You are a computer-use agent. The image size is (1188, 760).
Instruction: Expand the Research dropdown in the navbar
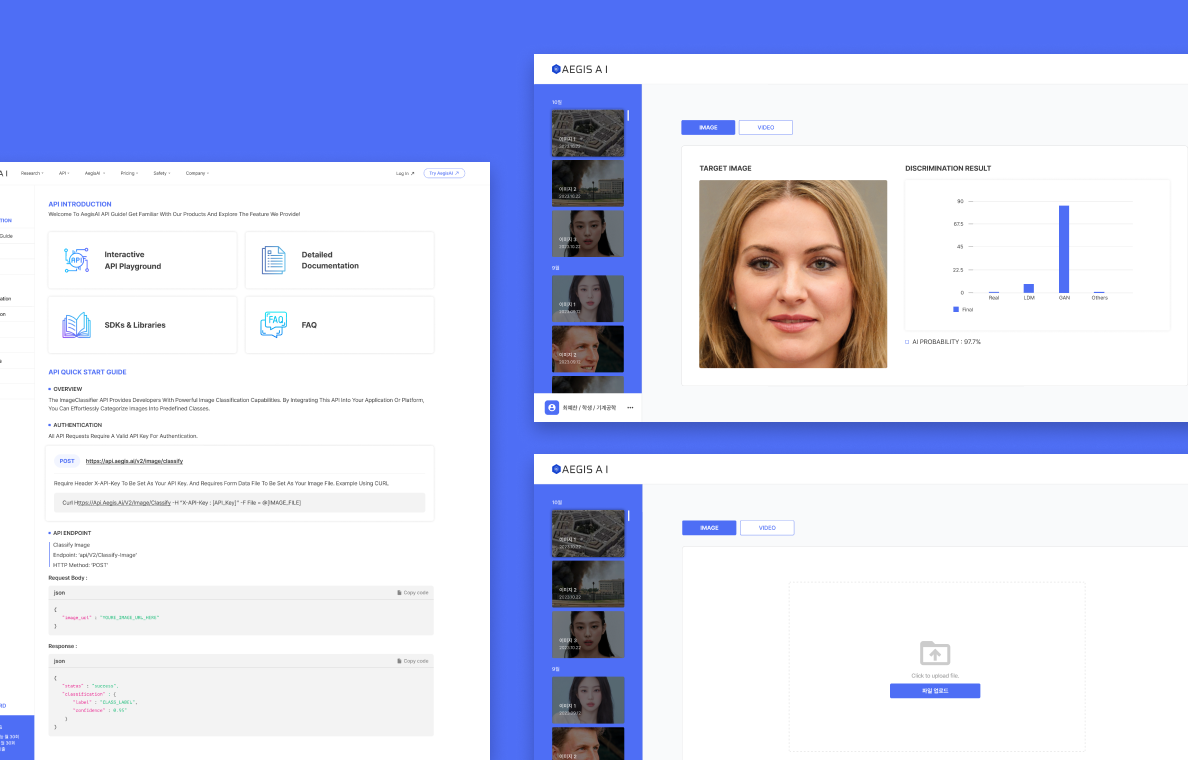(x=32, y=173)
